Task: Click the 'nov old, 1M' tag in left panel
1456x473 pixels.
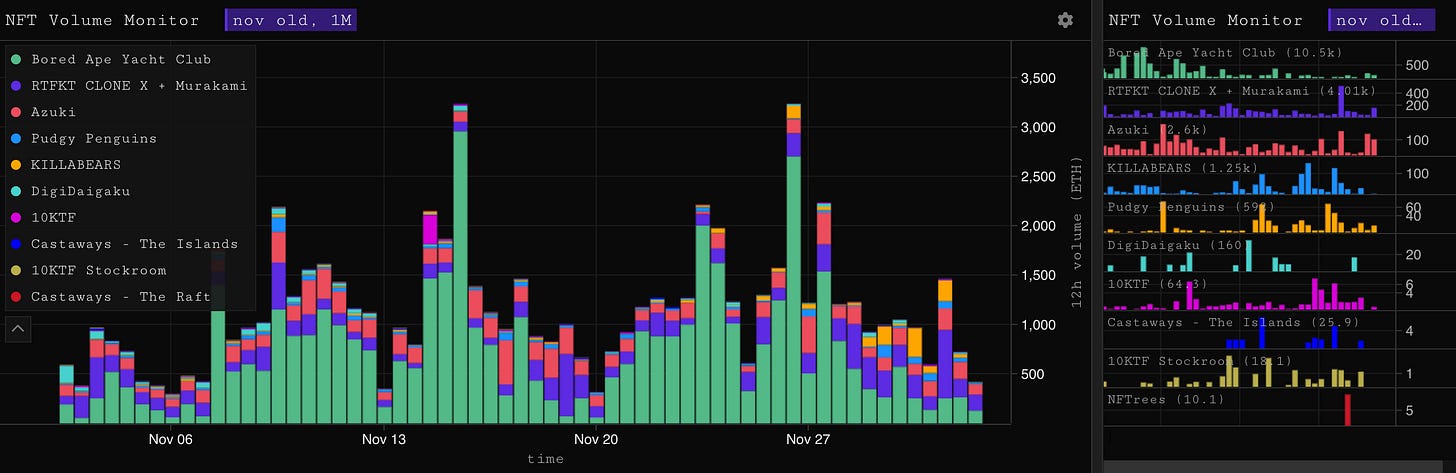Action: (291, 20)
